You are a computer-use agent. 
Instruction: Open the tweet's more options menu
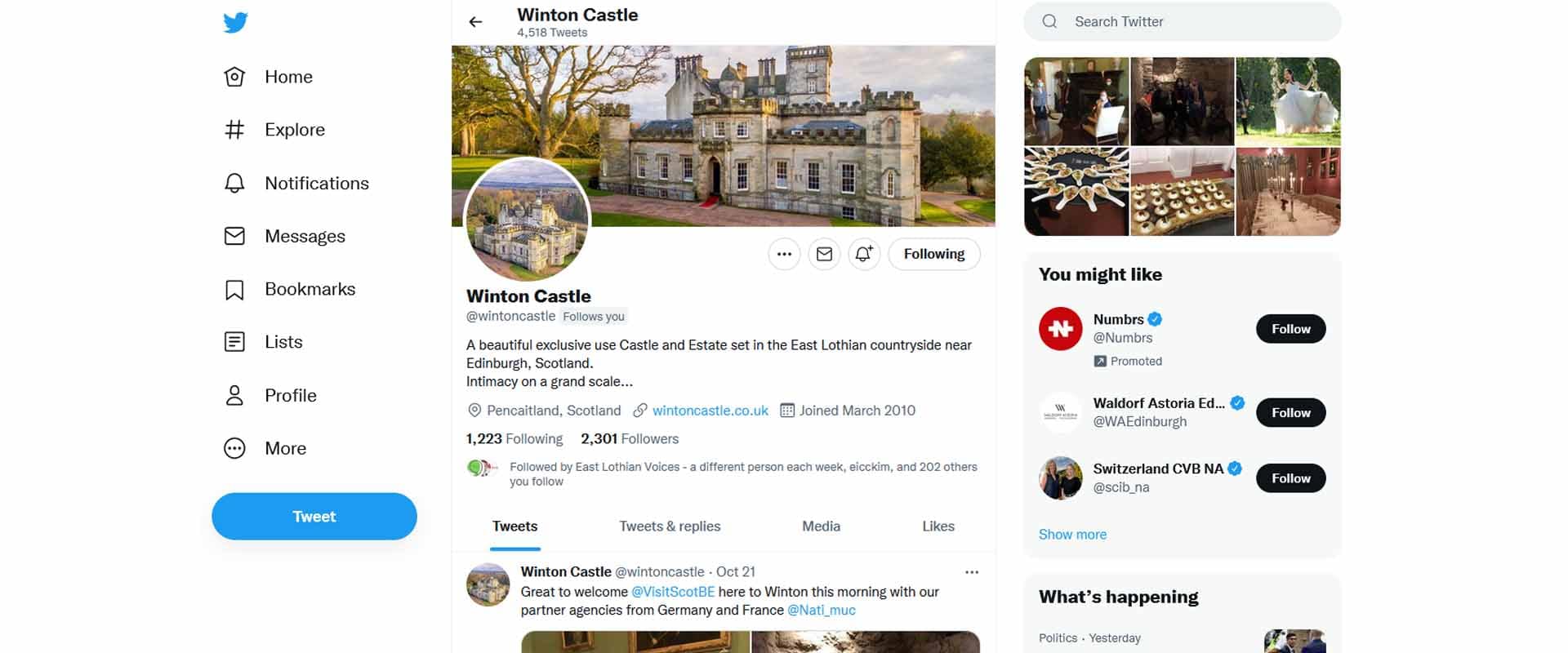click(972, 572)
